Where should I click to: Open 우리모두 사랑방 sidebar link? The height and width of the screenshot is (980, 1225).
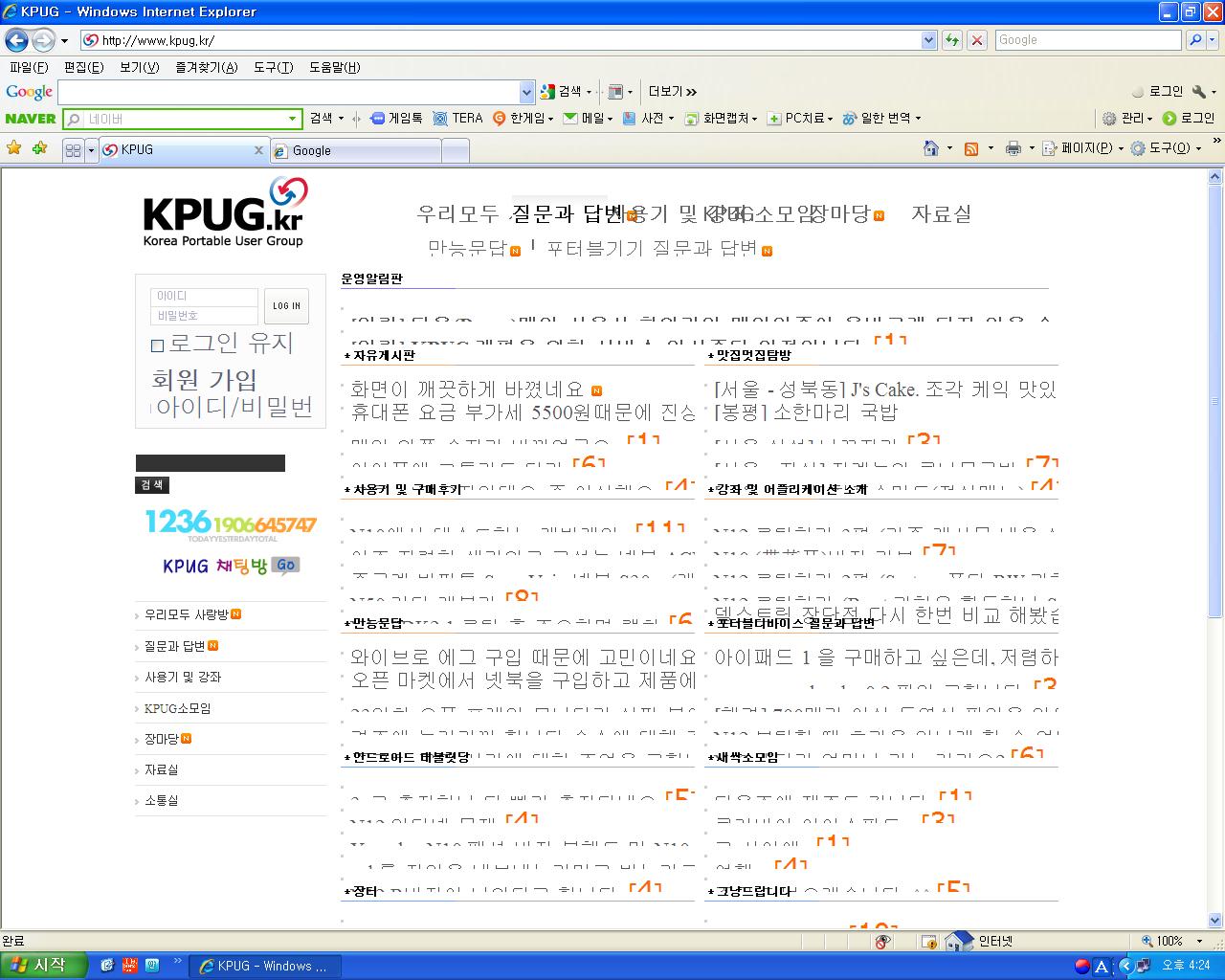pos(187,614)
